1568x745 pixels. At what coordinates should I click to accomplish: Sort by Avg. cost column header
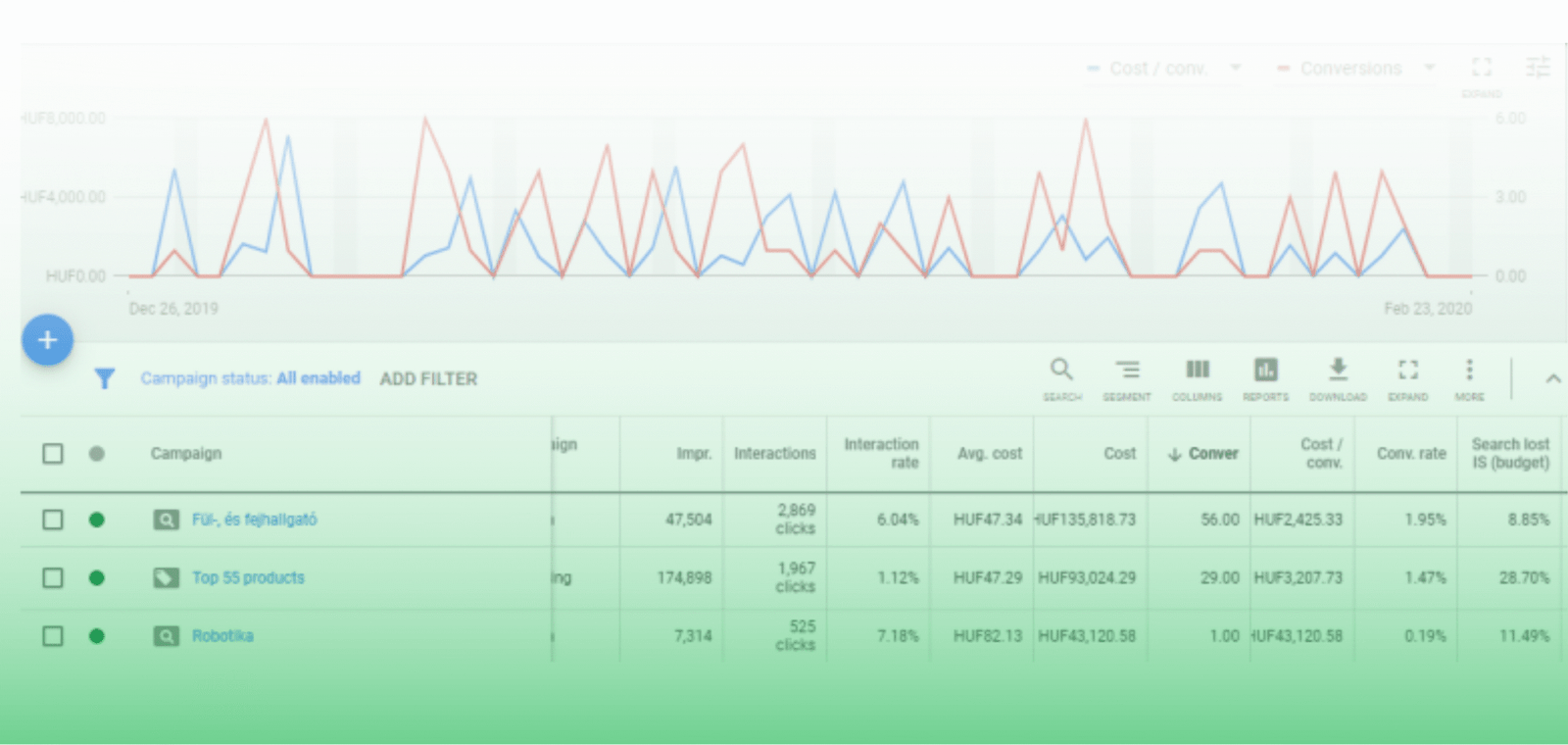click(x=990, y=454)
